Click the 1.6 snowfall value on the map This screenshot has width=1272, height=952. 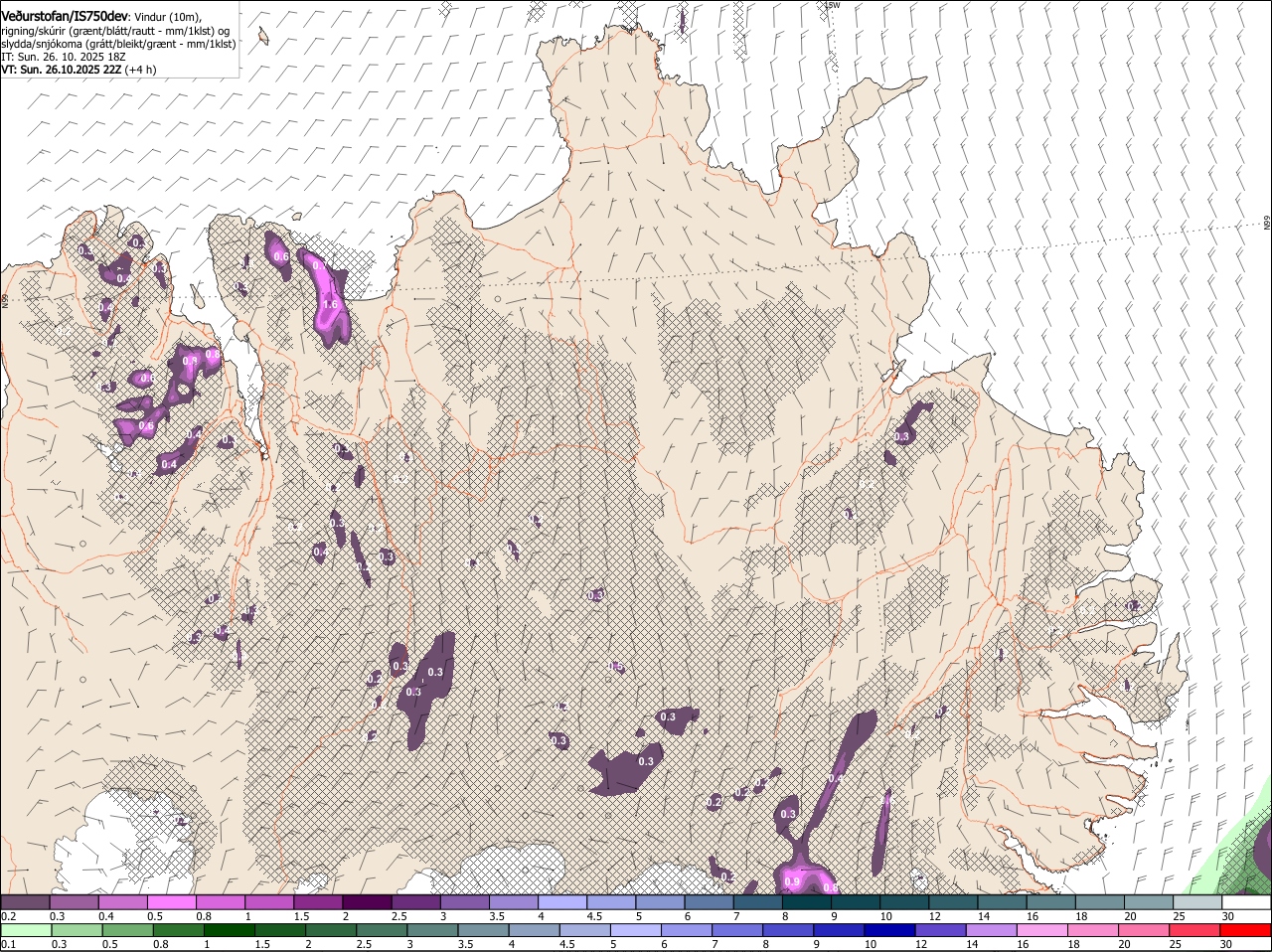[331, 304]
